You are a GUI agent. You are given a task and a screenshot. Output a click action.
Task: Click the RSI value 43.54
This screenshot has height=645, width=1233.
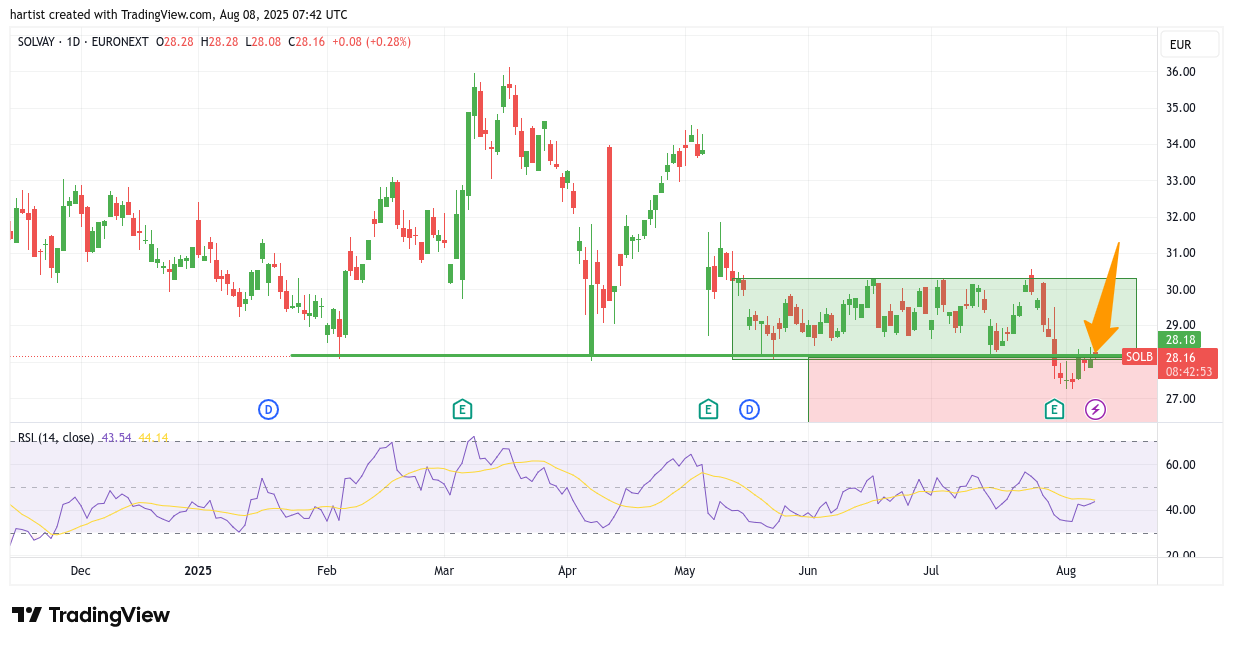pyautogui.click(x=117, y=437)
